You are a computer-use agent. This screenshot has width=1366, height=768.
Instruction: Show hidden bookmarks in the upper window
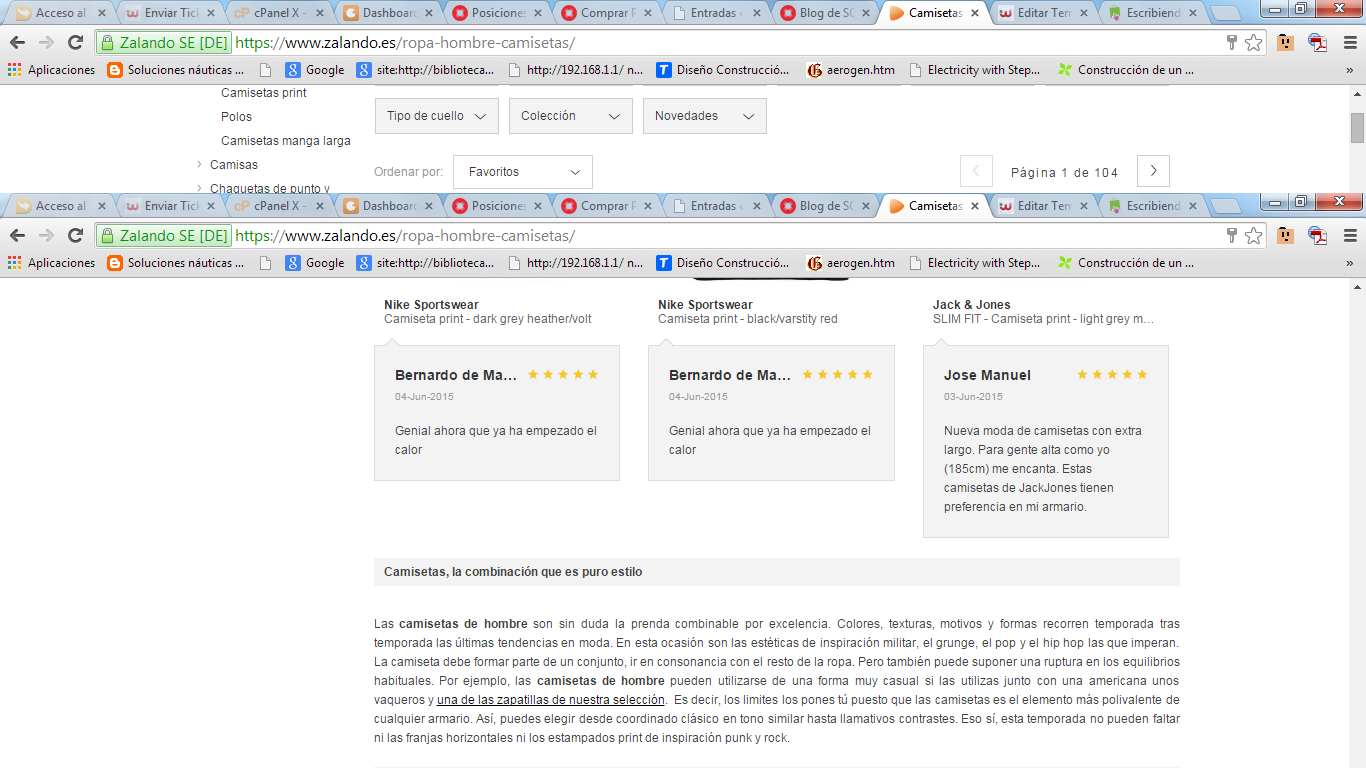[1350, 70]
